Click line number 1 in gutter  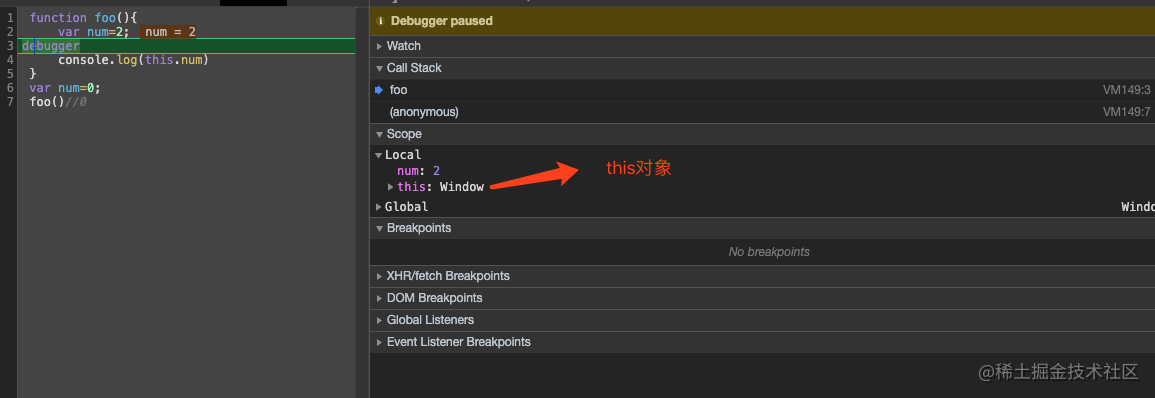(10, 17)
